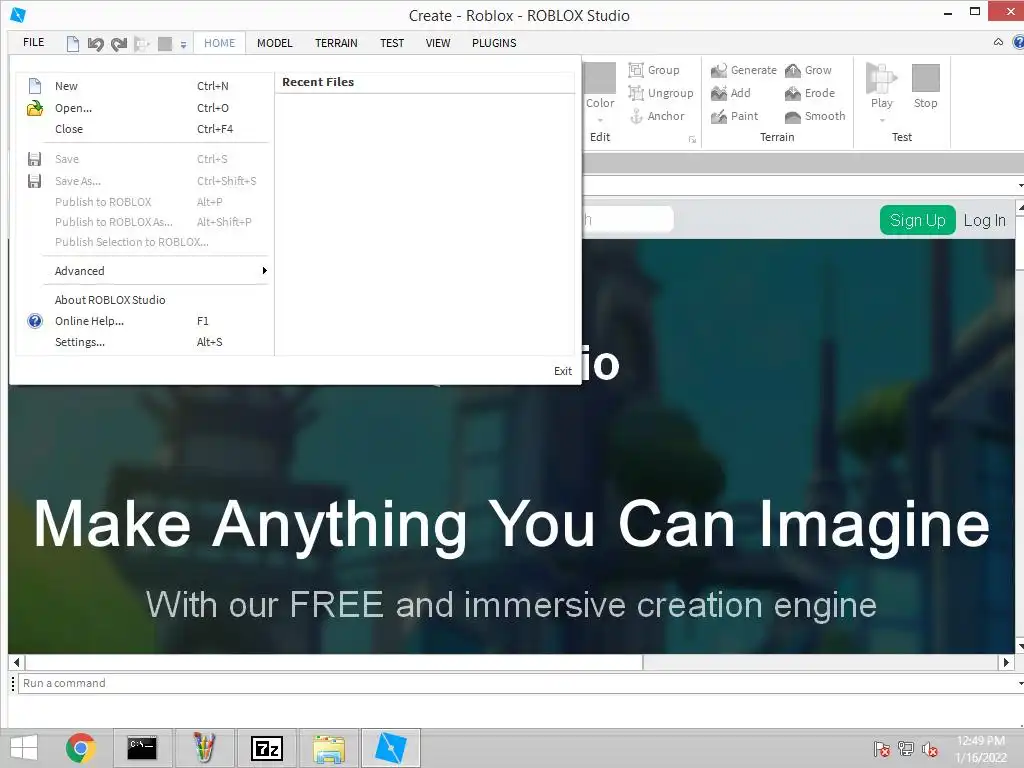This screenshot has height=768, width=1024.
Task: Open the command bar history dropdown
Action: point(1019,684)
